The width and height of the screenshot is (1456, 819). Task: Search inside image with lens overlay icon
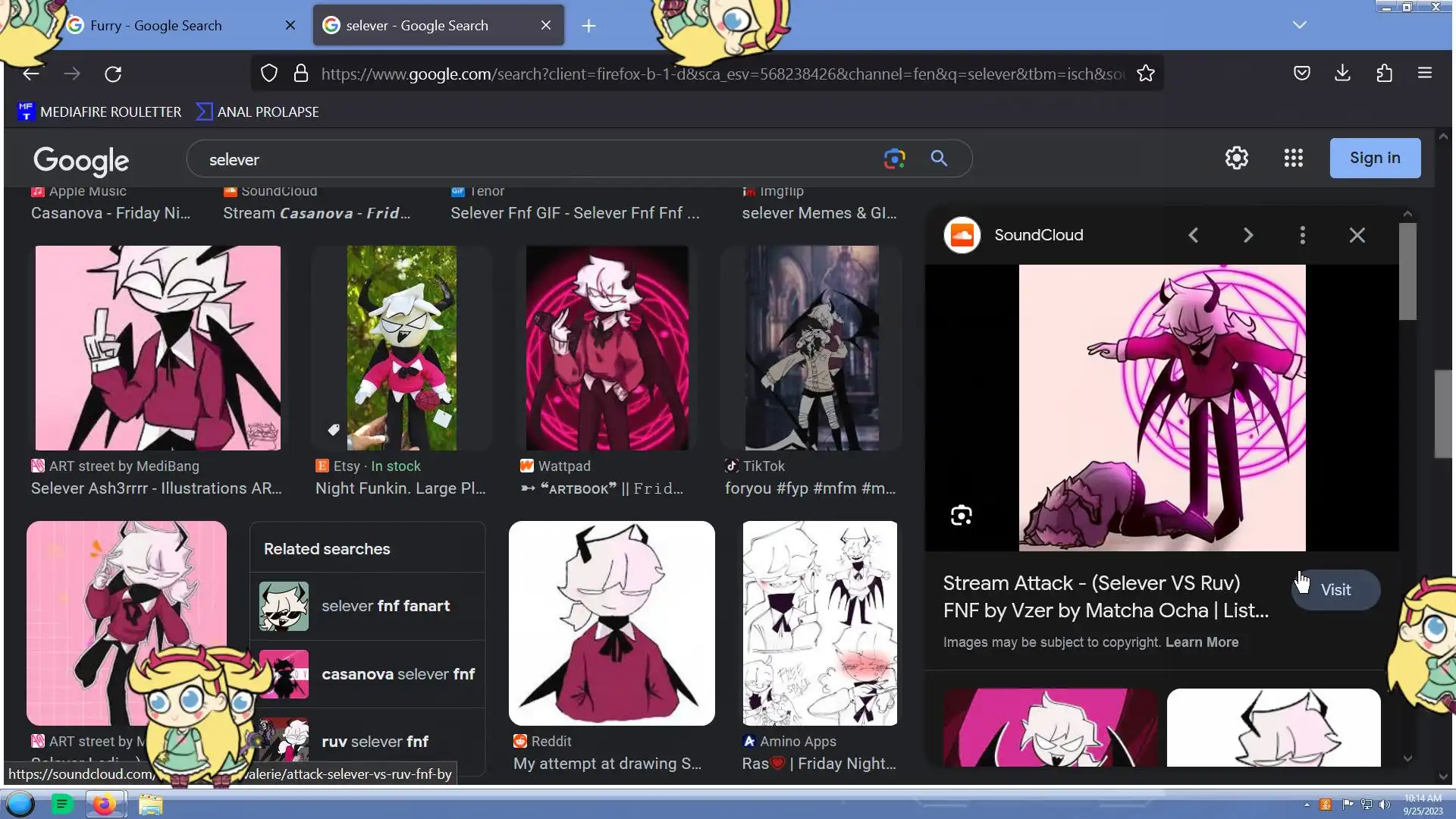[x=961, y=516]
